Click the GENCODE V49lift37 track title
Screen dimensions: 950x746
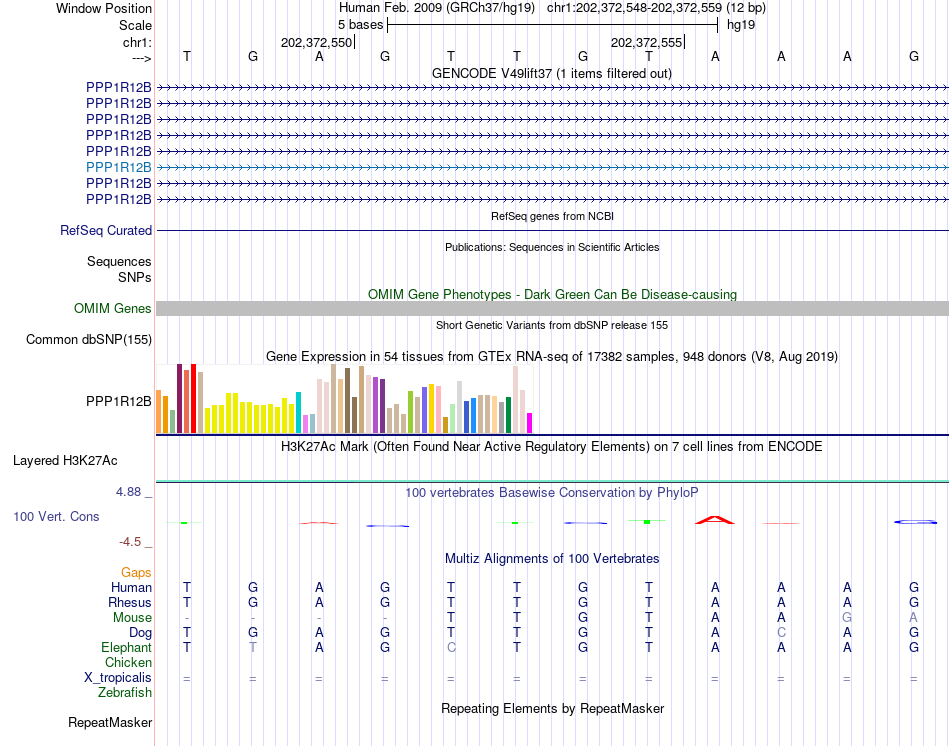click(x=552, y=73)
